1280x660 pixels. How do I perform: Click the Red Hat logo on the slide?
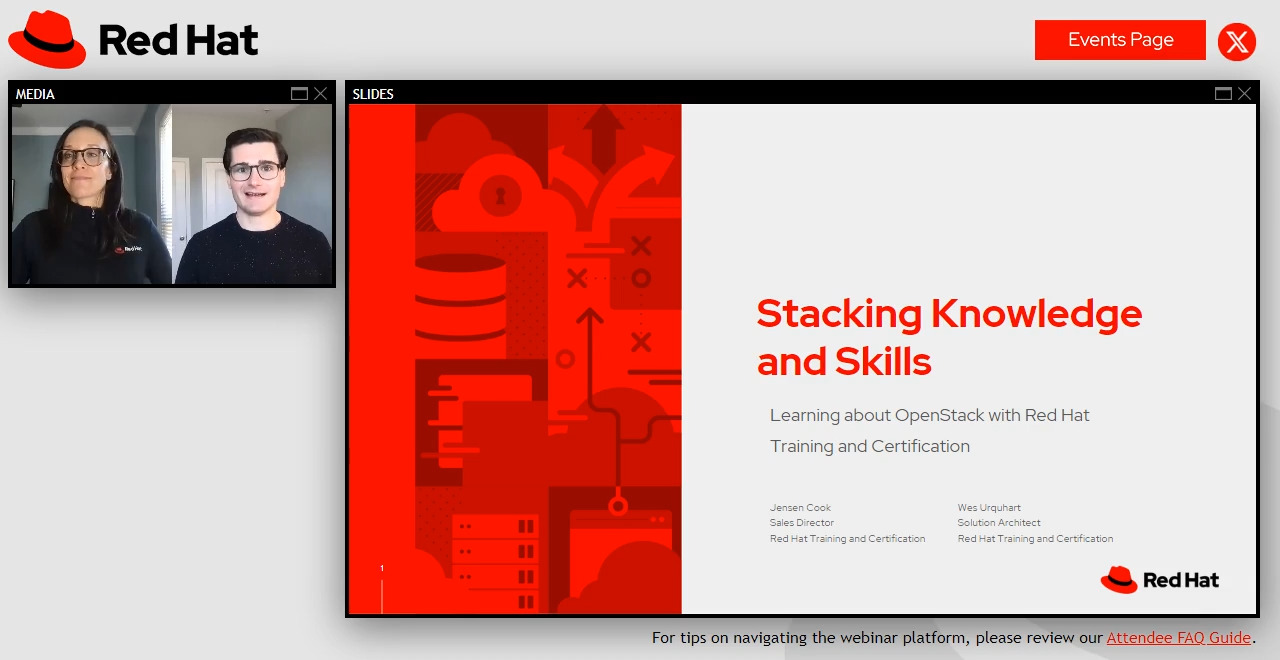click(1159, 580)
